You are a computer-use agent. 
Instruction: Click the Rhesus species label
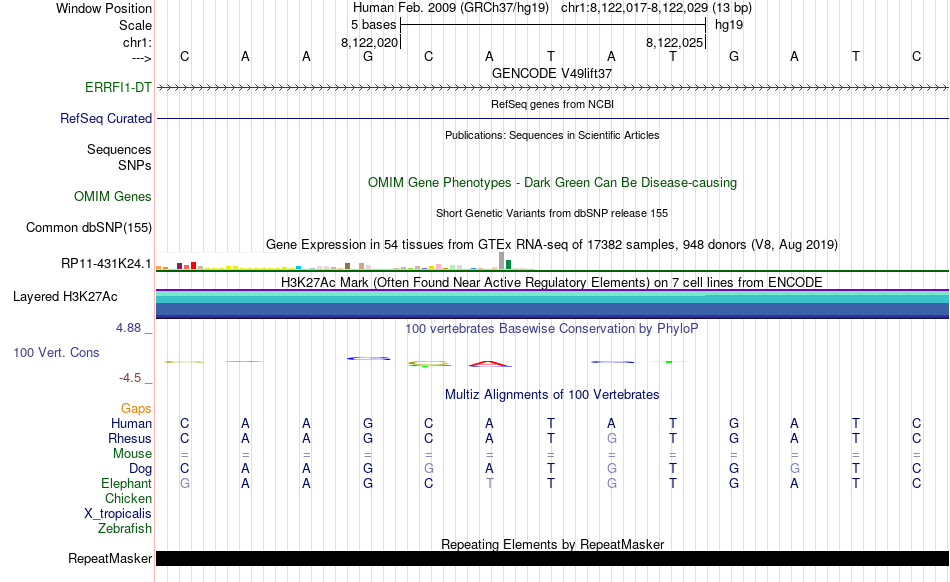point(130,438)
